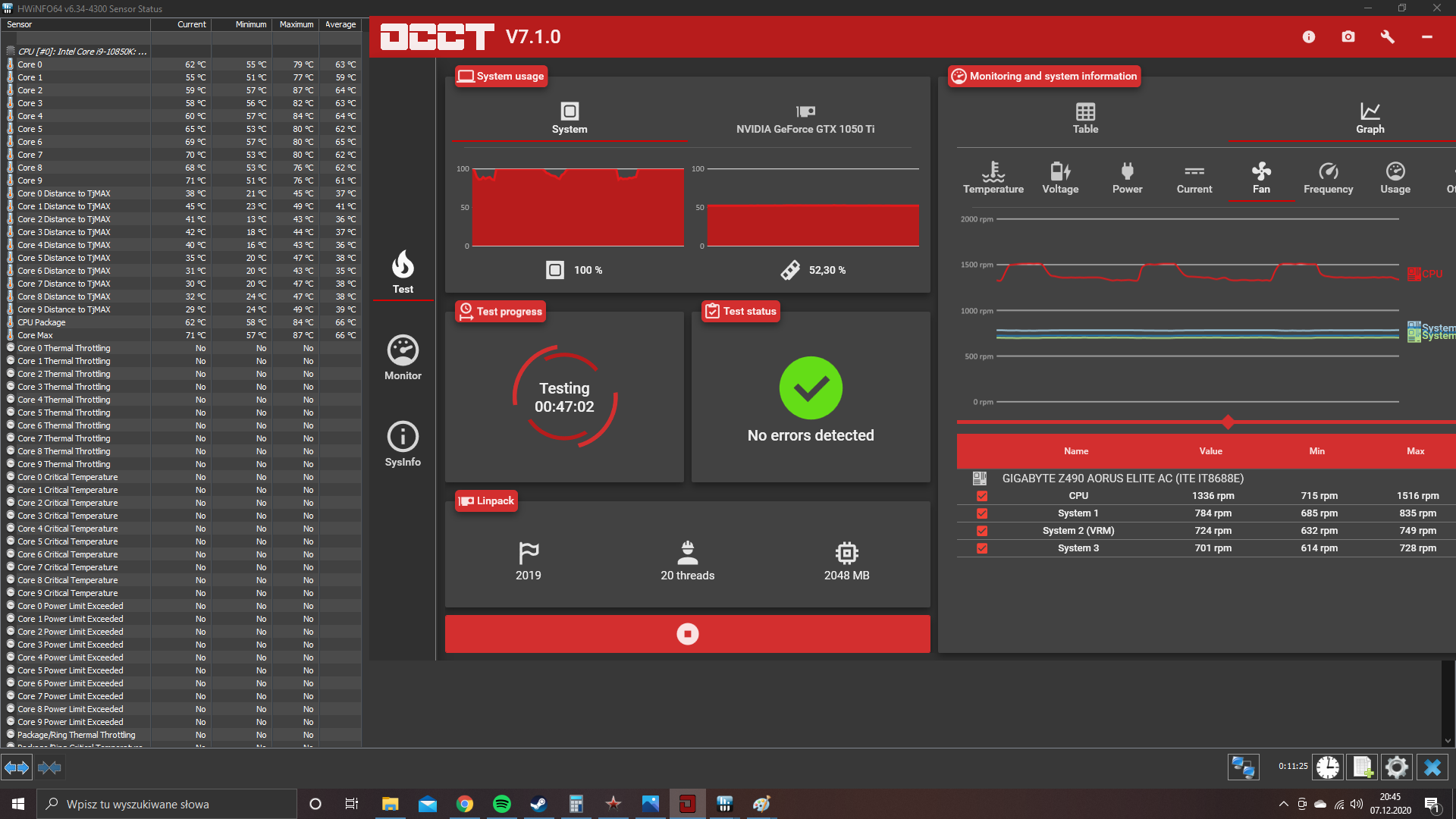Stop the running Linpack test
This screenshot has width=1456, height=819.
[x=687, y=634]
